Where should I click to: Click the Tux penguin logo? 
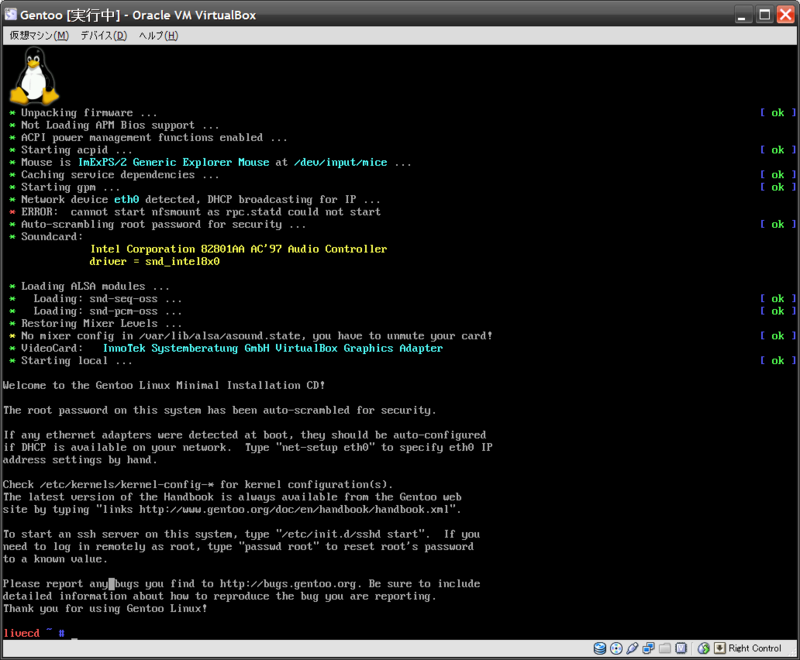(34, 76)
